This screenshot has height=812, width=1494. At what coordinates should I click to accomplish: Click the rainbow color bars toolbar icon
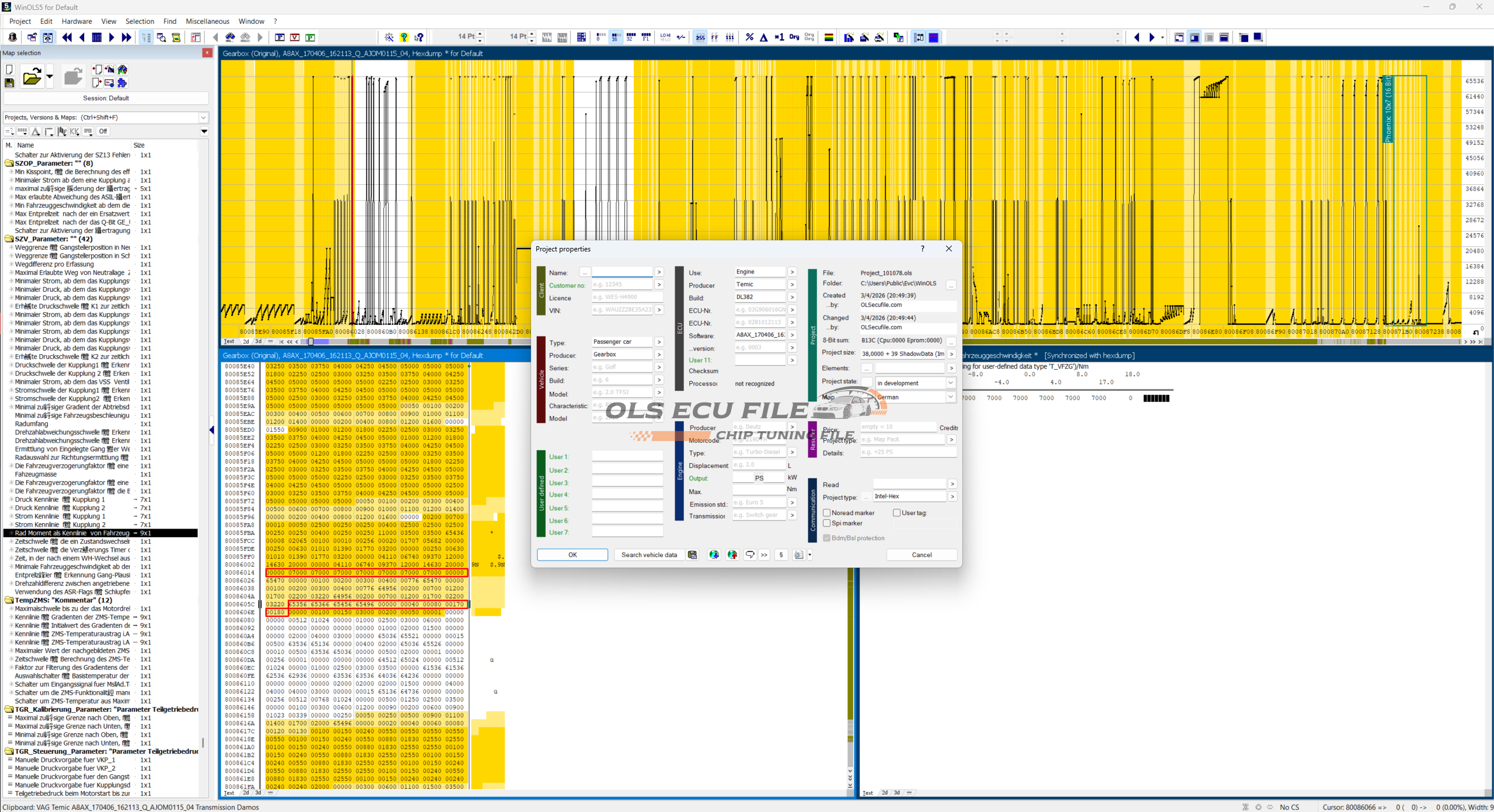[x=828, y=37]
